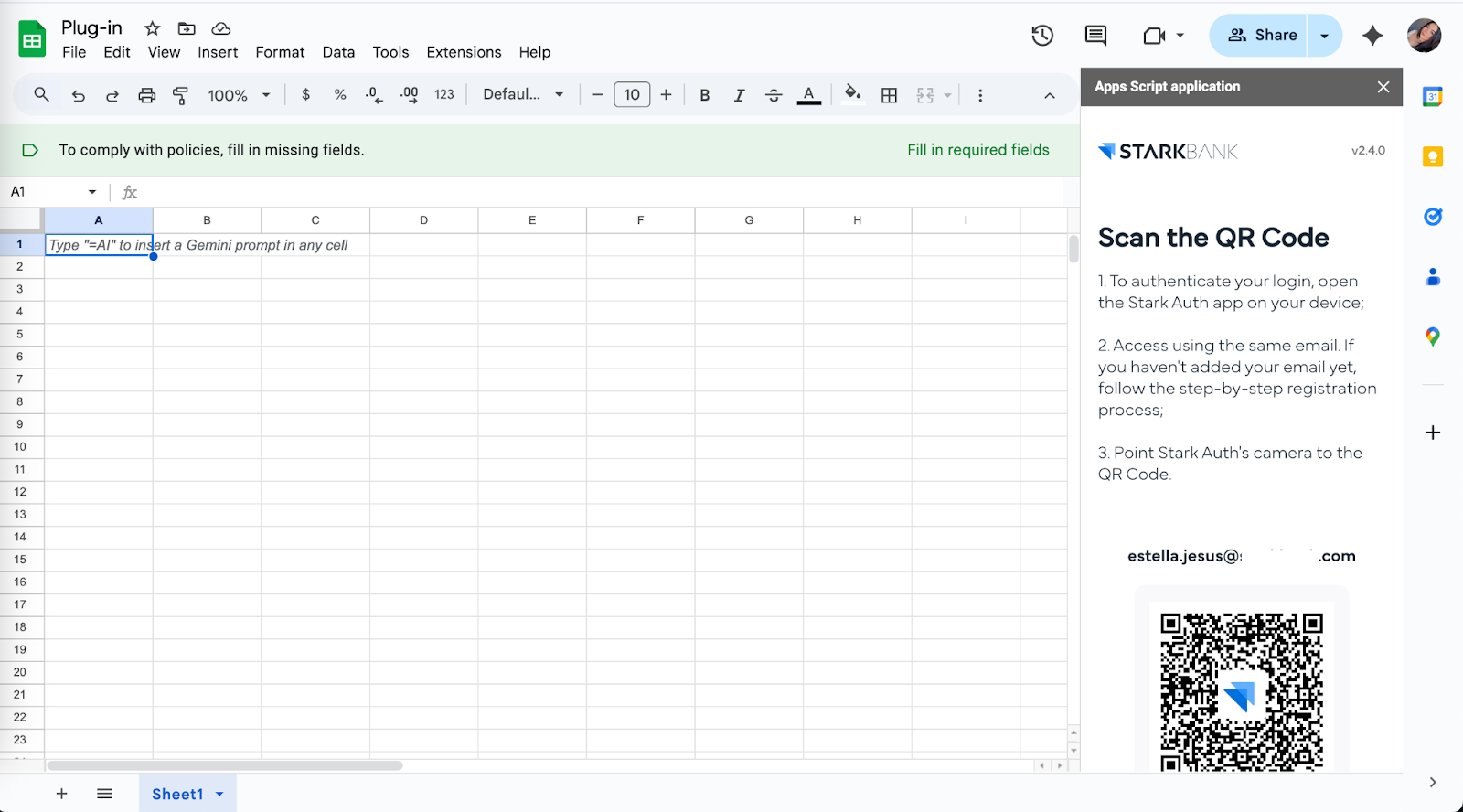Search the menus magnifier icon
1463x812 pixels.
point(41,94)
